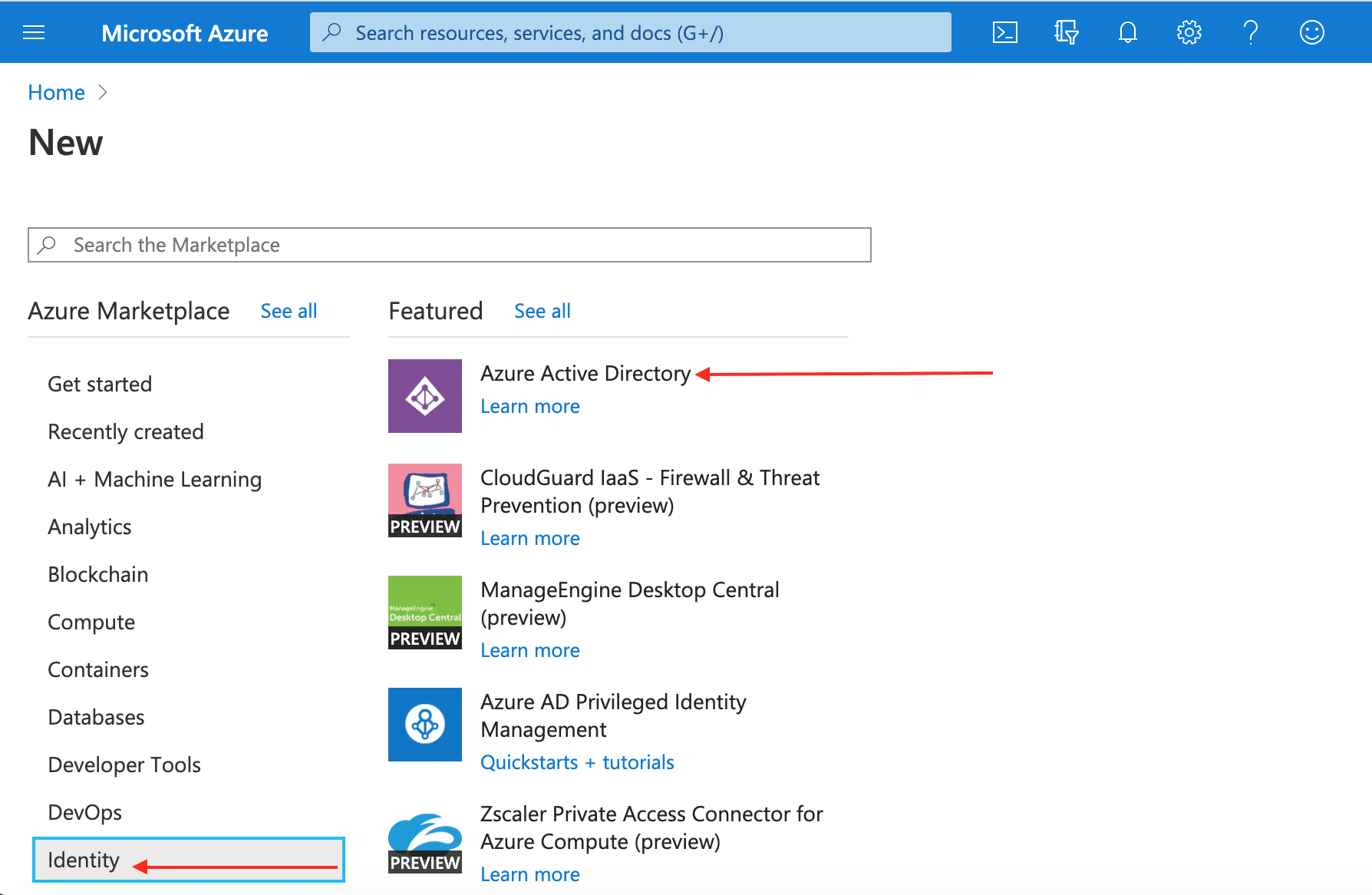
Task: Open portal settings gear
Action: [x=1189, y=32]
